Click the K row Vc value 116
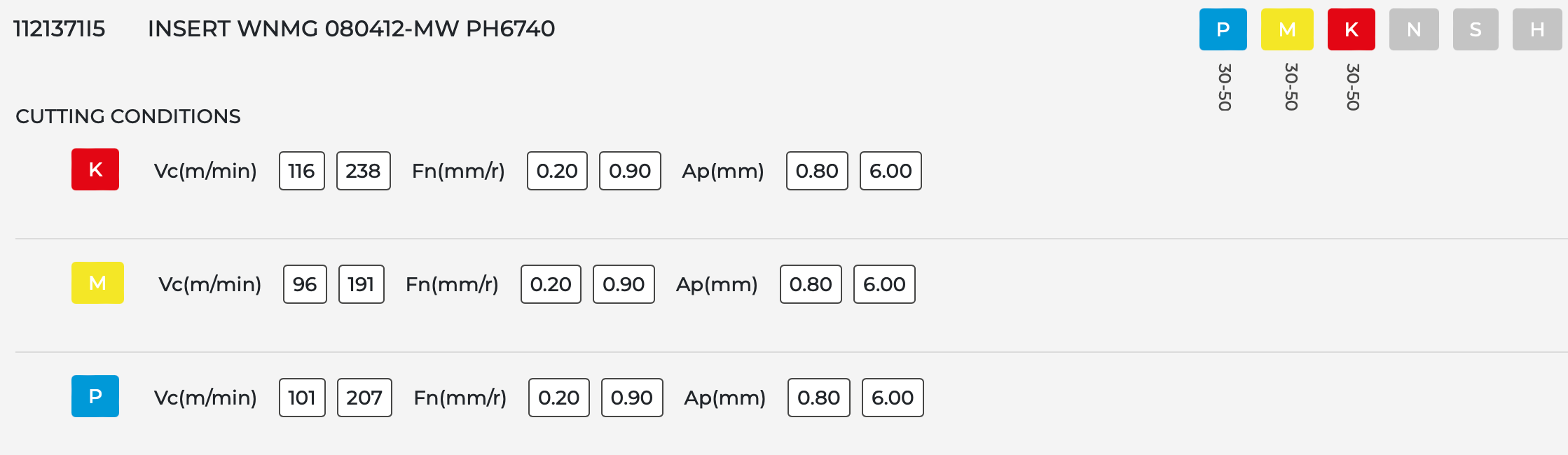Viewport: 1568px width, 455px height. 301,171
